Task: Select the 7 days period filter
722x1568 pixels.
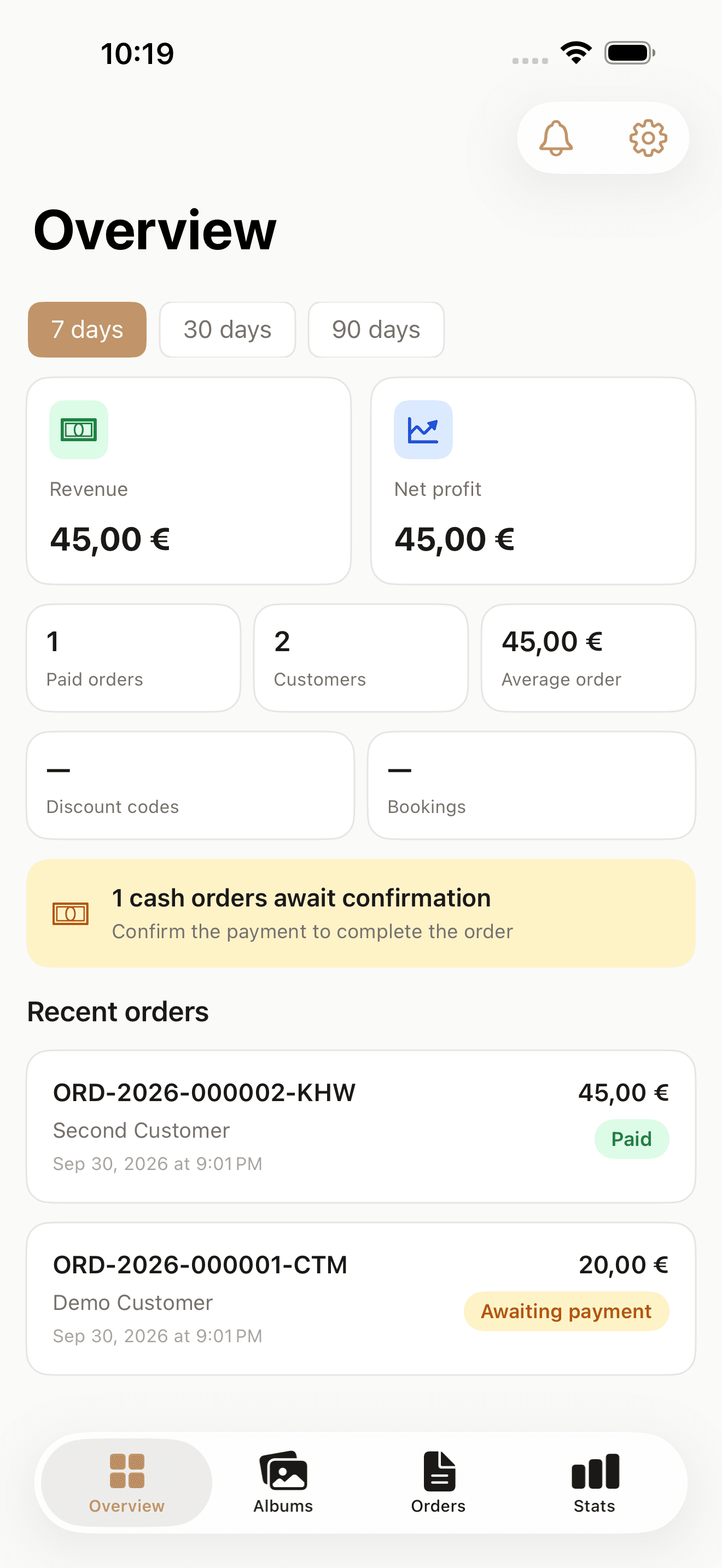Action: pos(87,329)
